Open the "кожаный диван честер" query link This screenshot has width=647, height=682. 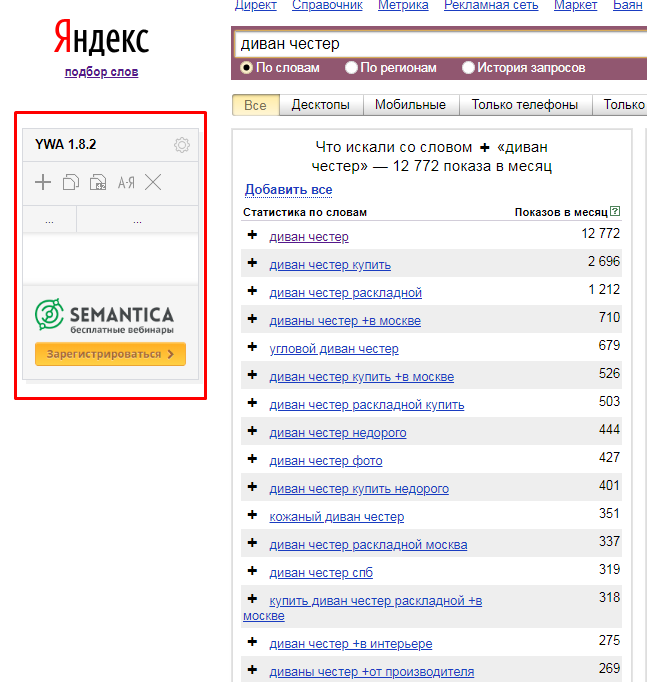point(337,517)
